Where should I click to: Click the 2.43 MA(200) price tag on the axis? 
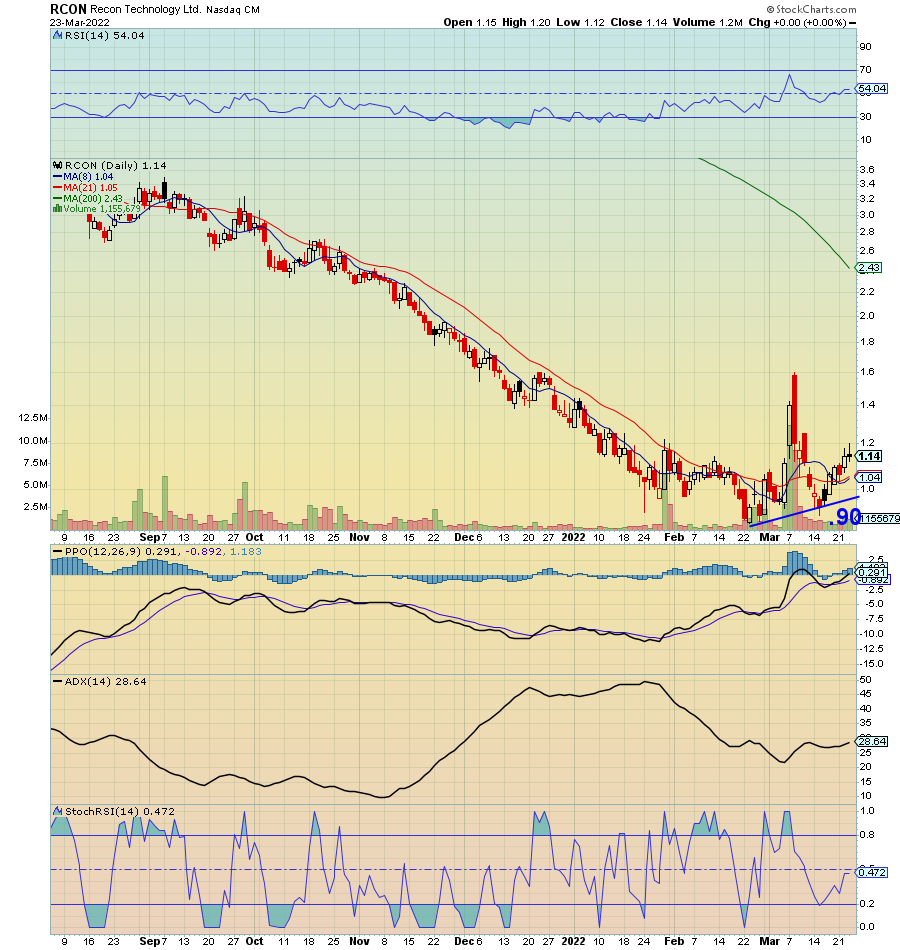pos(868,268)
